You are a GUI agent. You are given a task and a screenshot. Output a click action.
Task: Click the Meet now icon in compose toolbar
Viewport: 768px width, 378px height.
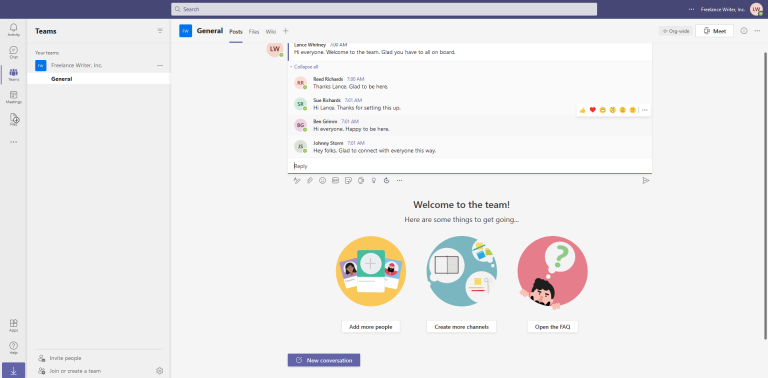click(361, 180)
